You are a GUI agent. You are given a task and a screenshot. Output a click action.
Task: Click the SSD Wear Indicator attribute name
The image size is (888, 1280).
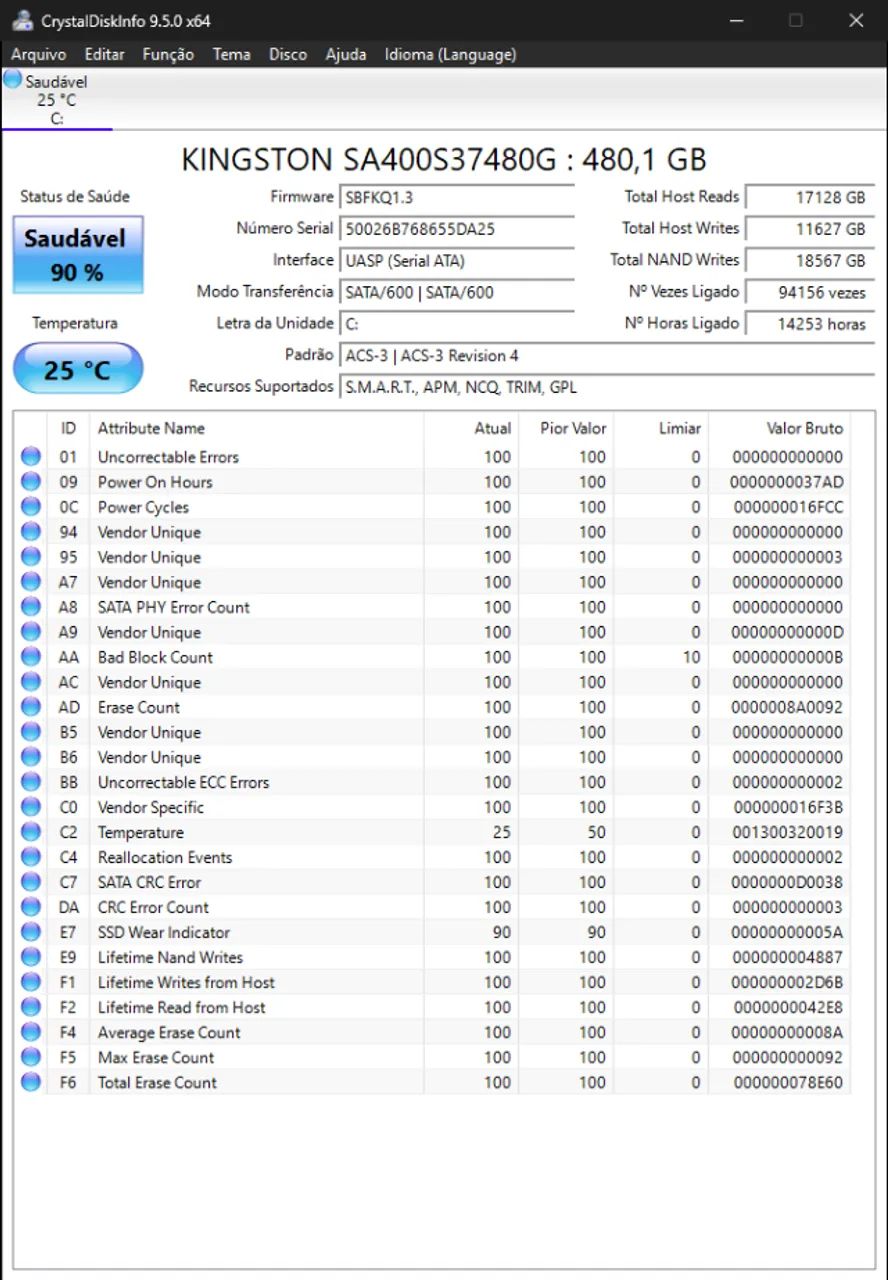164,932
